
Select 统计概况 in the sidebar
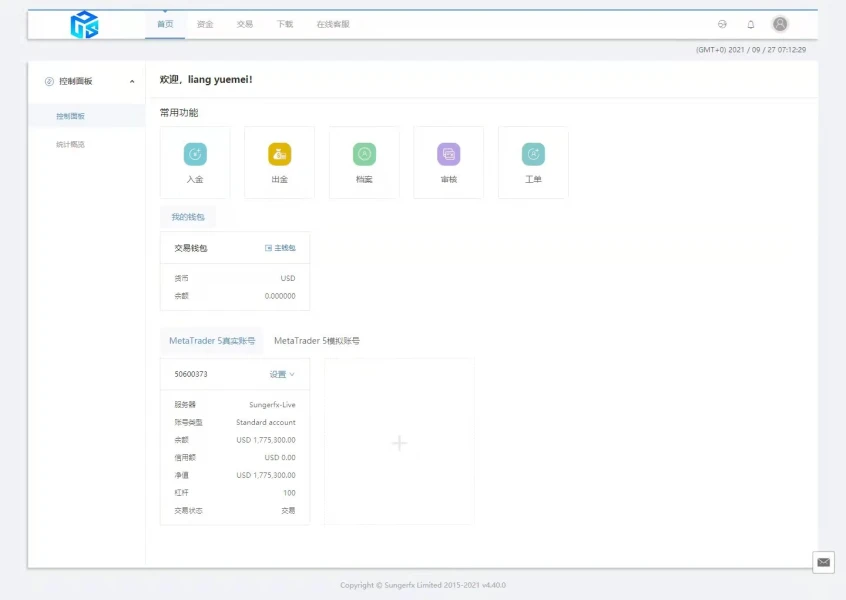point(71,144)
